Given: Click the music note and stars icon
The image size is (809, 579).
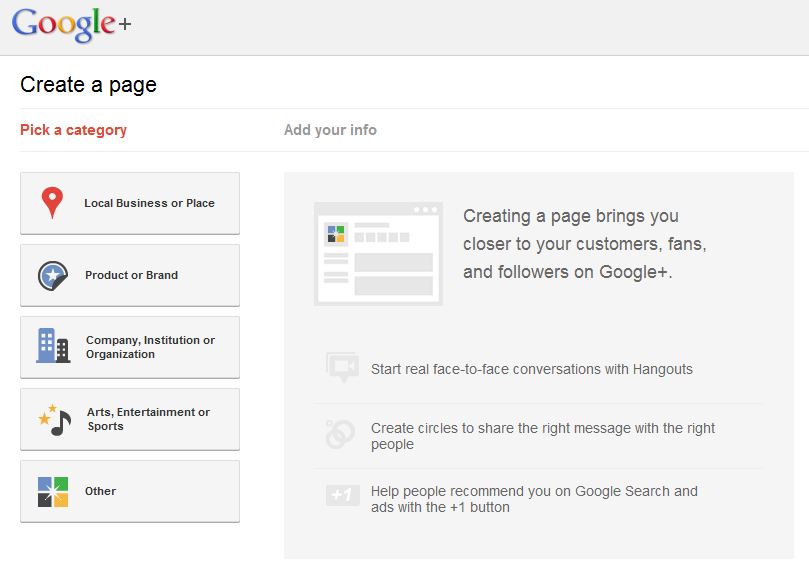Looking at the screenshot, I should pos(54,419).
